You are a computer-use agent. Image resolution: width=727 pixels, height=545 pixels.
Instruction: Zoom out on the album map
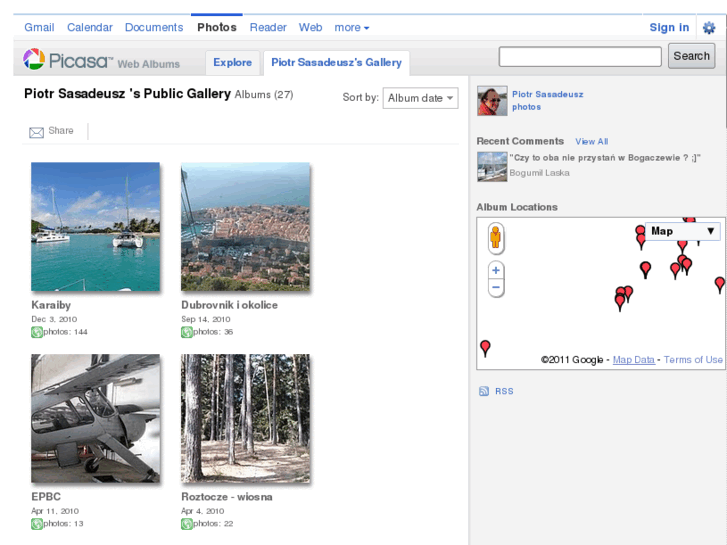(496, 288)
